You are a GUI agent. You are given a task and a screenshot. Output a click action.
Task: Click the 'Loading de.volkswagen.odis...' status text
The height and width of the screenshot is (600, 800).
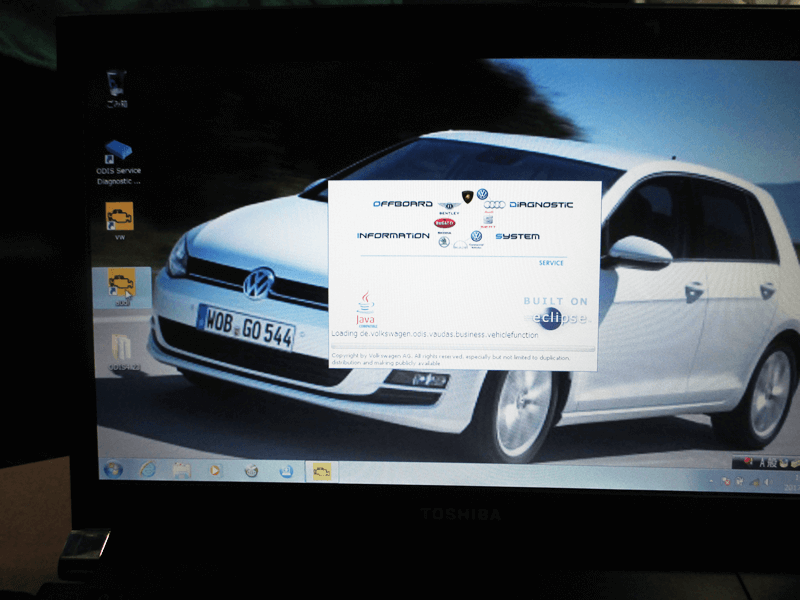pos(435,335)
